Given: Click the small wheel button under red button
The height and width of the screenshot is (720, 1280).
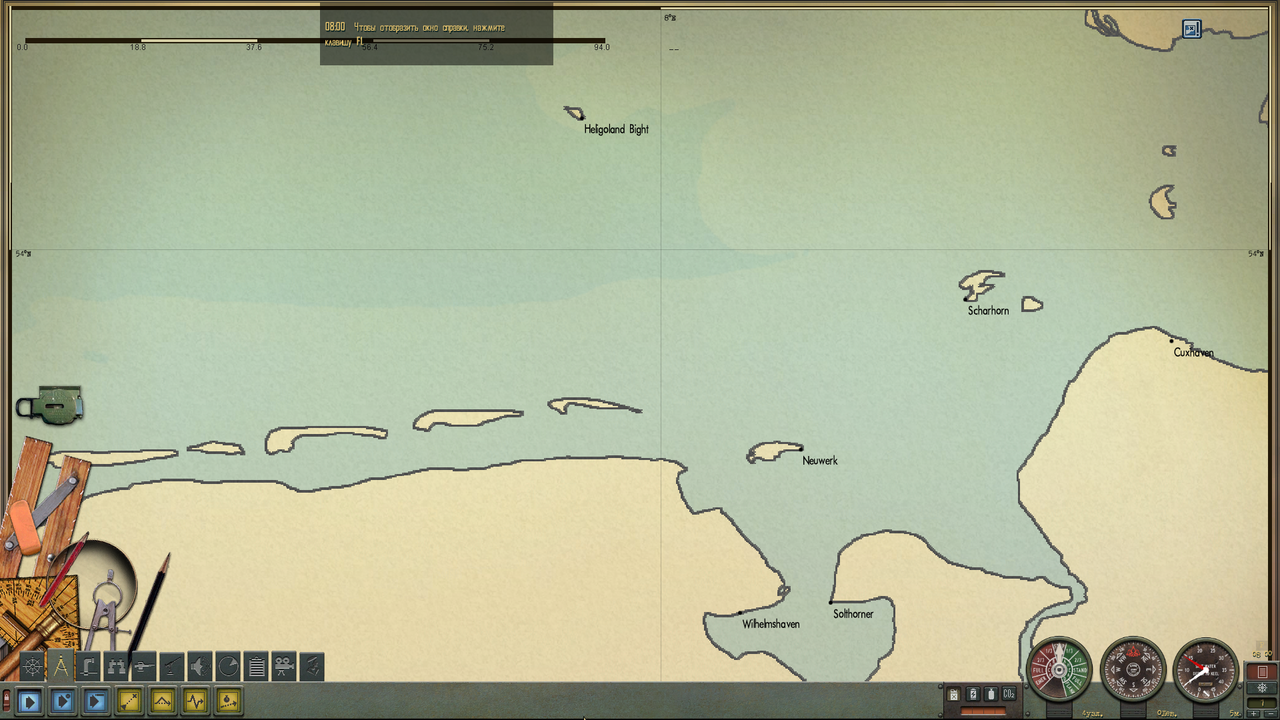Looking at the screenshot, I should coord(1262,688).
